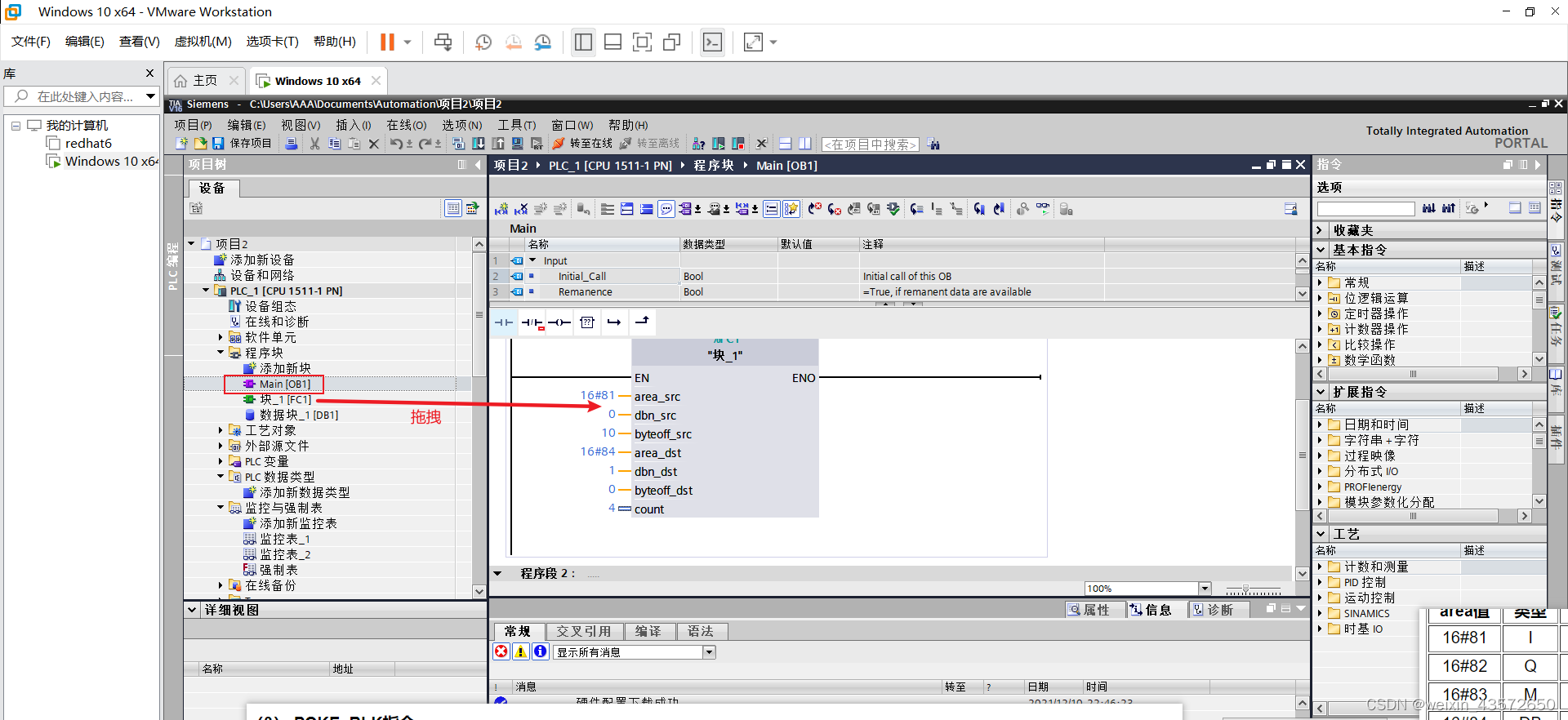This screenshot has width=1568, height=720.
Task: Collapse the 扩展指令 instructions section
Action: [1320, 392]
